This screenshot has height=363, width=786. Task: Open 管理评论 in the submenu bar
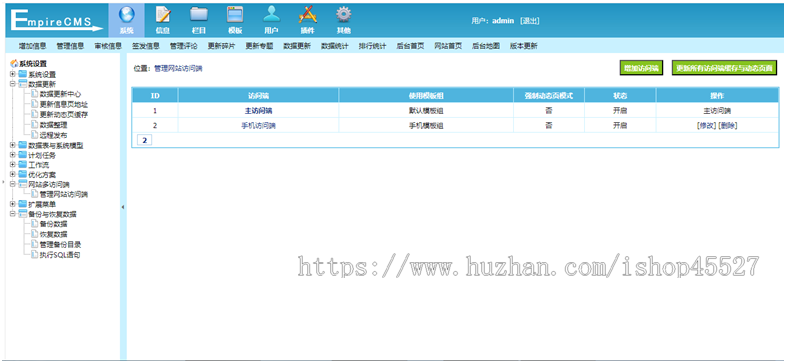coord(183,46)
